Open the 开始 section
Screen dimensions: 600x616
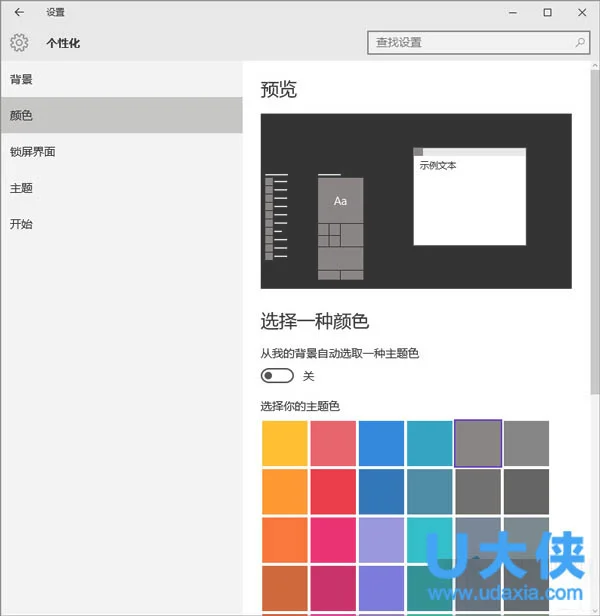(121, 224)
